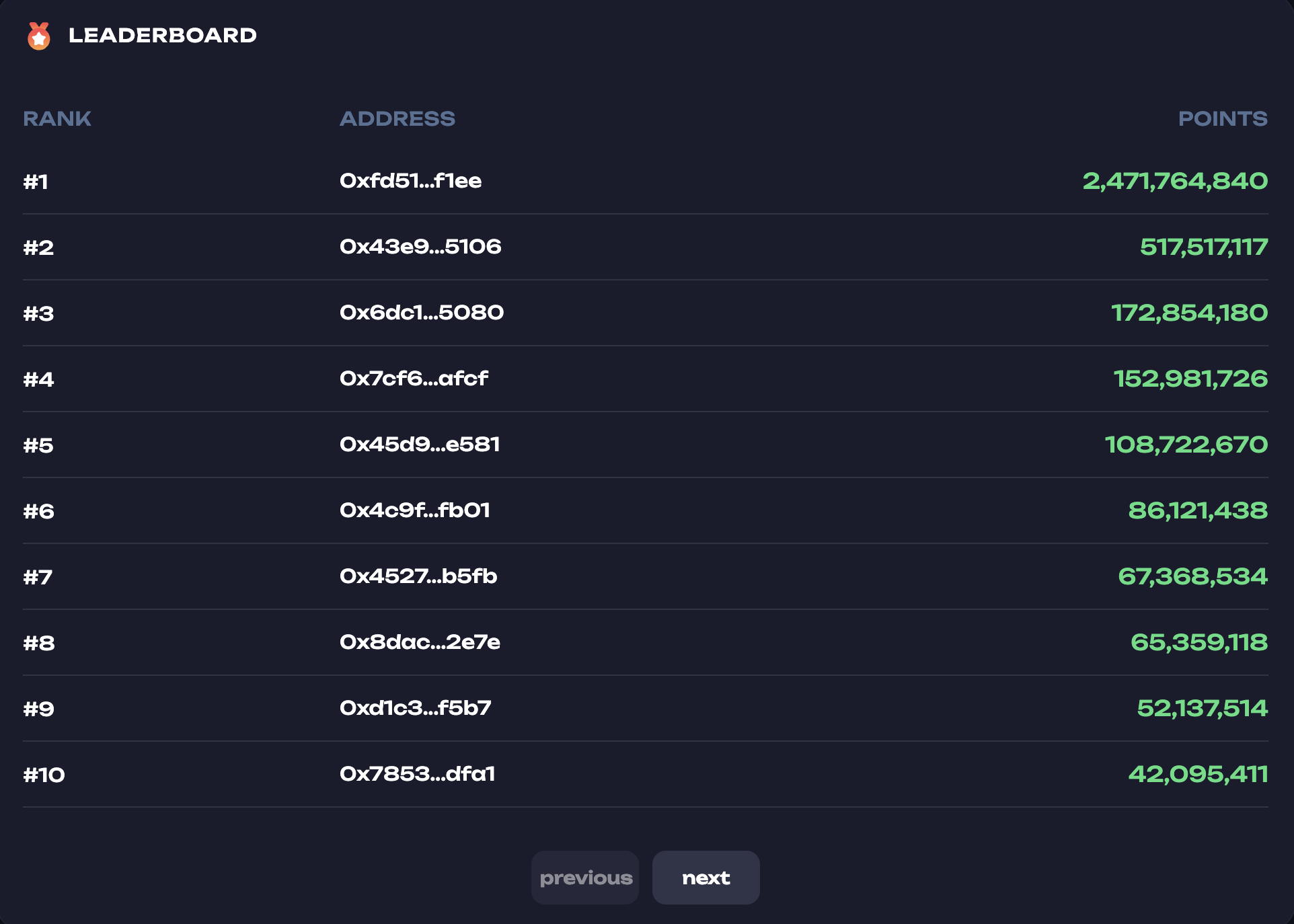Open address 0x45d9...e581
Image resolution: width=1294 pixels, height=924 pixels.
pyautogui.click(x=420, y=445)
